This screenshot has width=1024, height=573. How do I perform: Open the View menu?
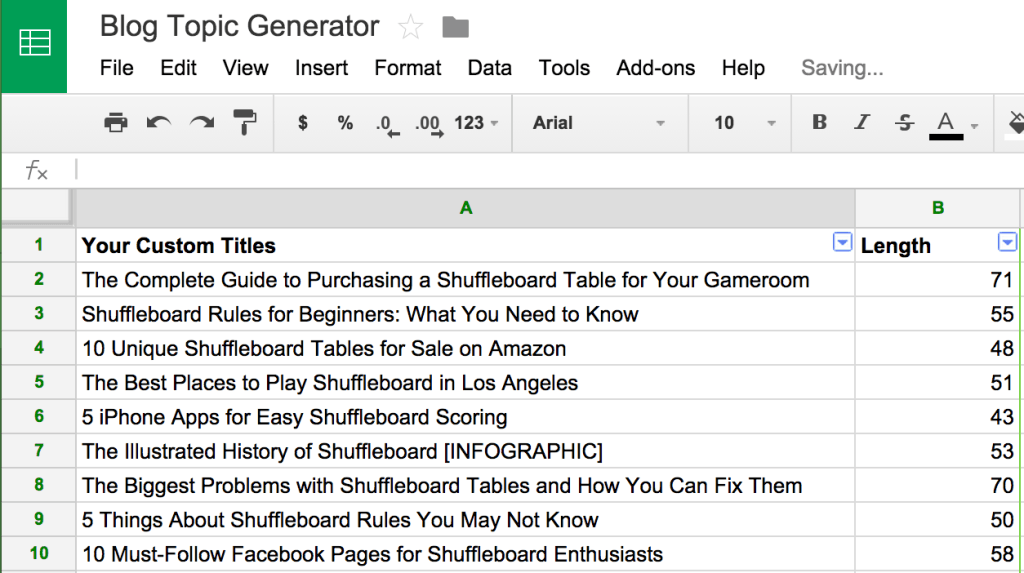click(x=245, y=68)
